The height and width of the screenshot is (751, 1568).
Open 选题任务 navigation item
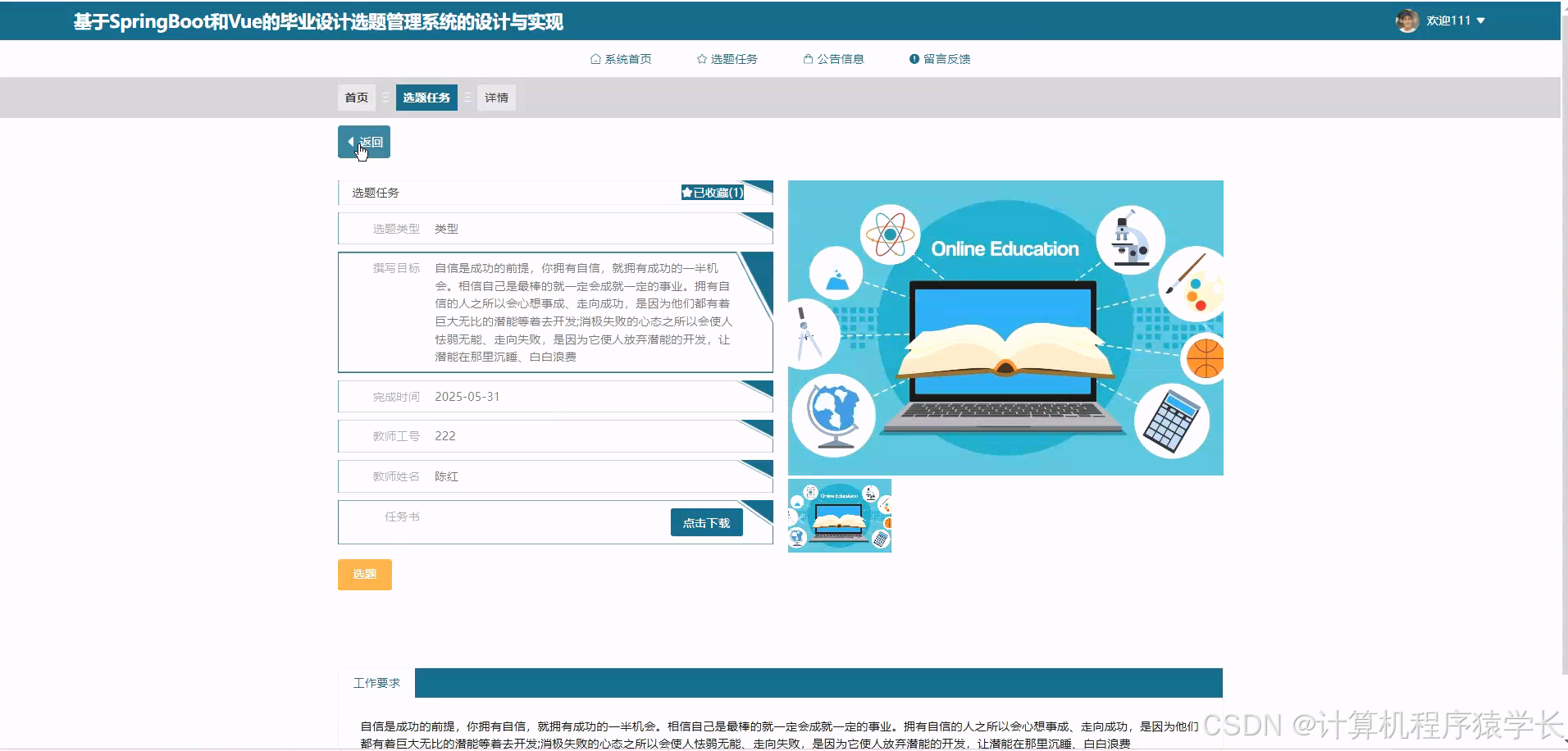(727, 59)
